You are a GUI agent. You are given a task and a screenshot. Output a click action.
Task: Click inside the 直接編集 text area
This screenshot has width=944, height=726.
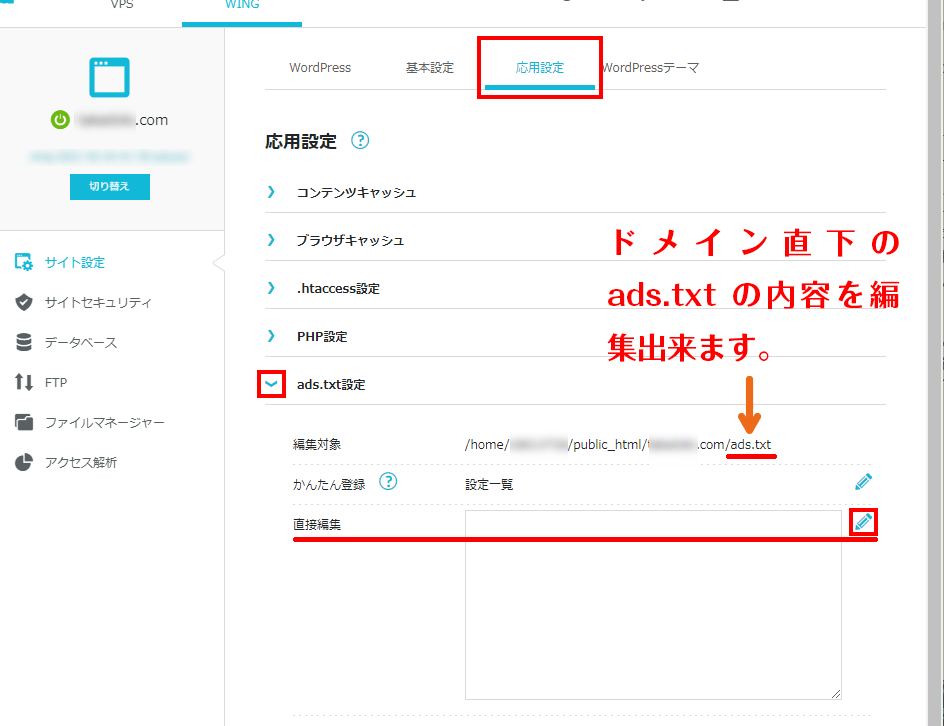tap(653, 605)
